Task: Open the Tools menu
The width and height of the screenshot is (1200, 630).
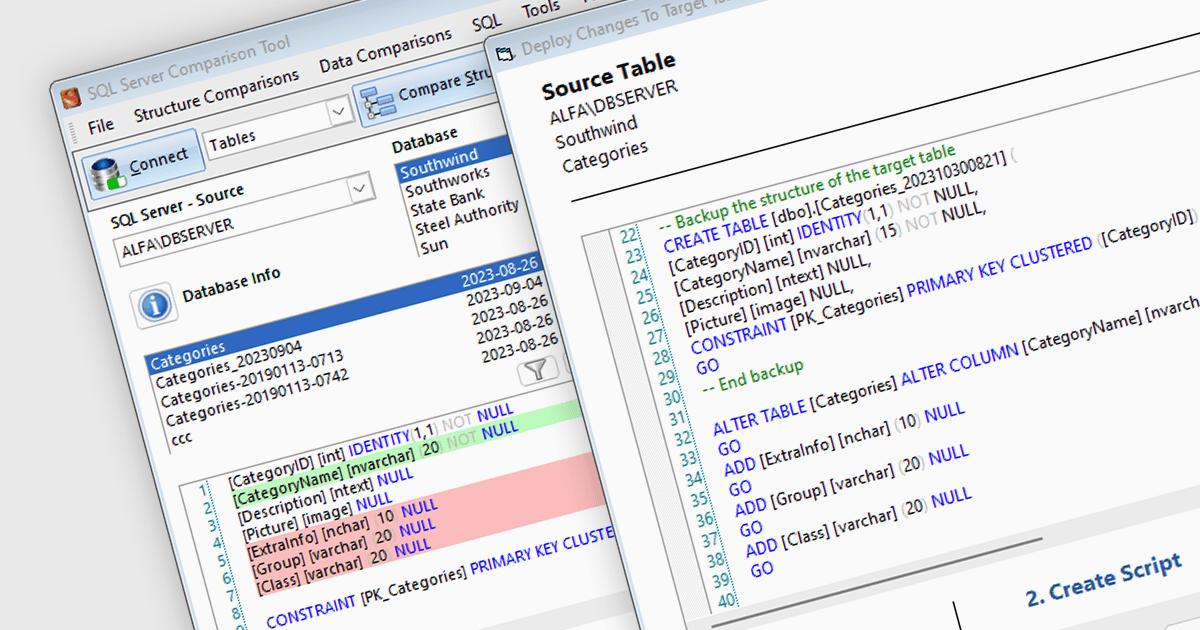Action: [540, 10]
